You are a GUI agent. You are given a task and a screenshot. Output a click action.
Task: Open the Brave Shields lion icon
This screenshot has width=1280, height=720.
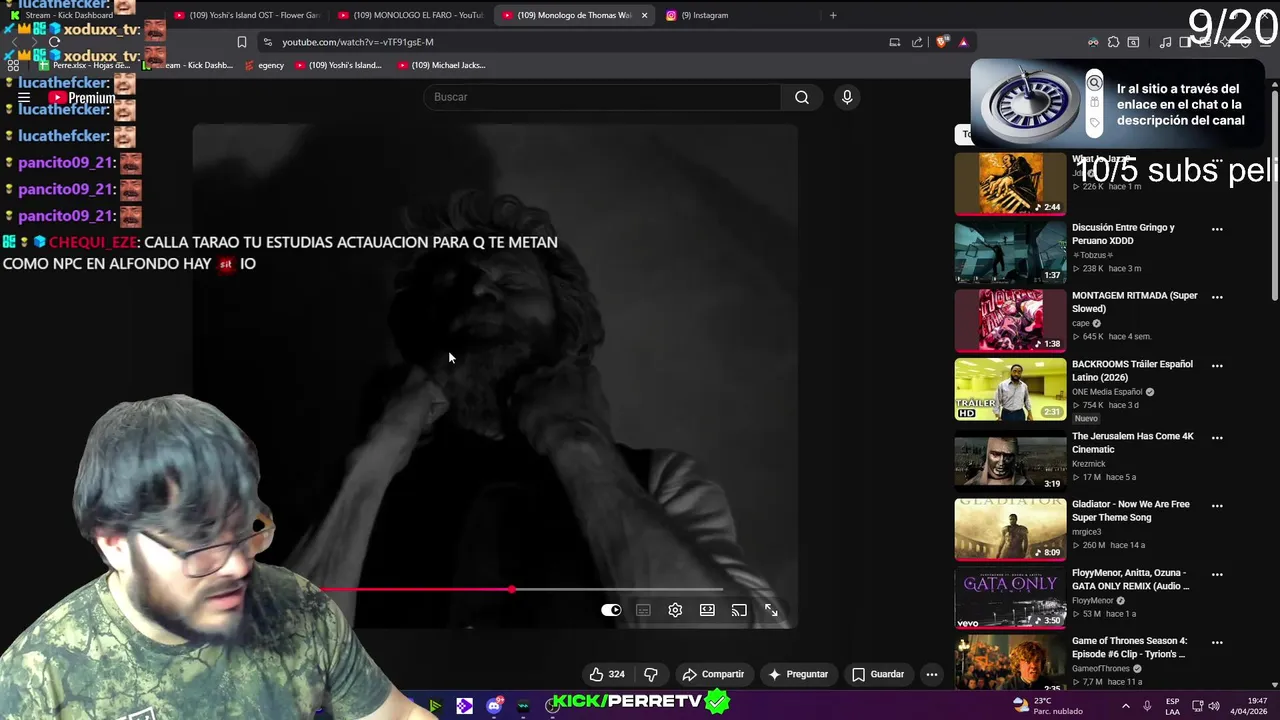(942, 42)
